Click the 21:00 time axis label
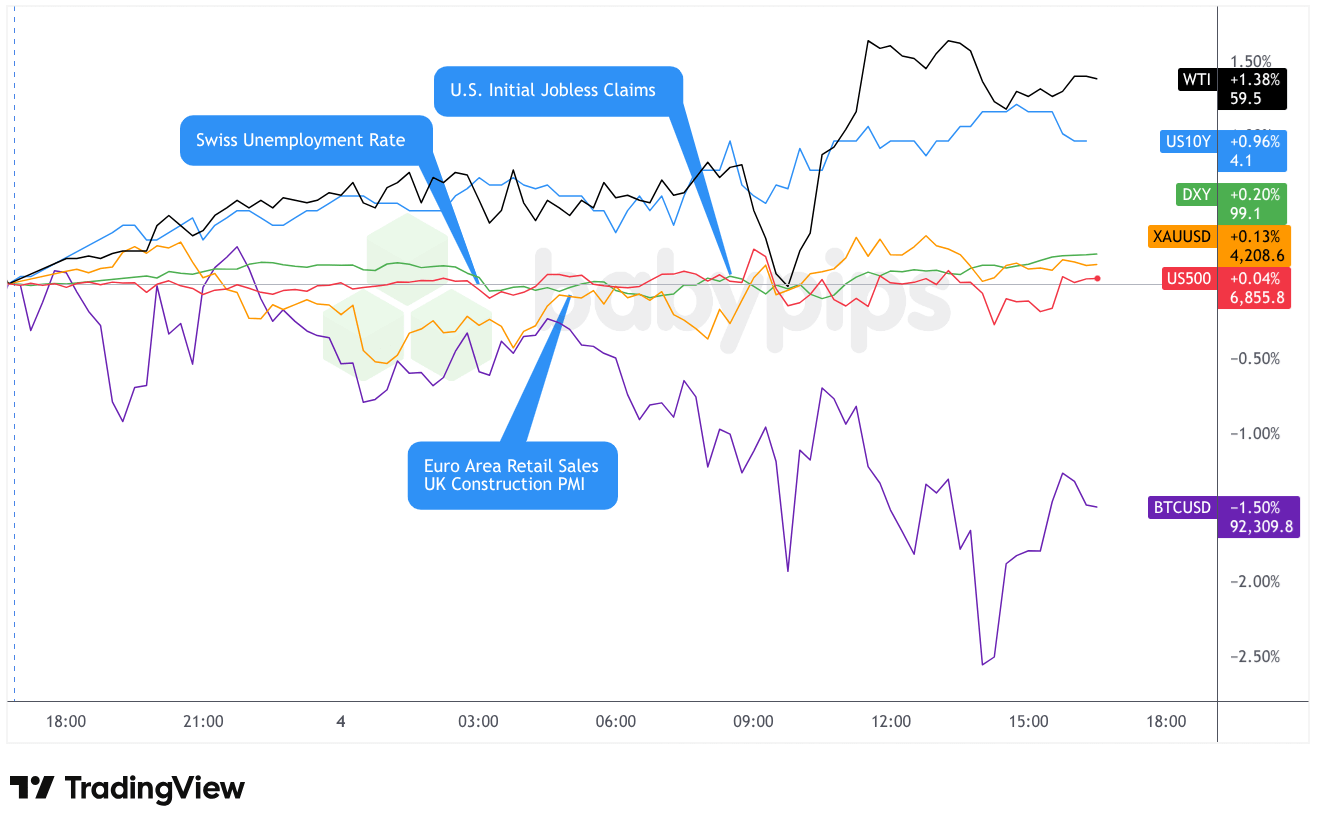This screenshot has width=1324, height=832. point(203,722)
